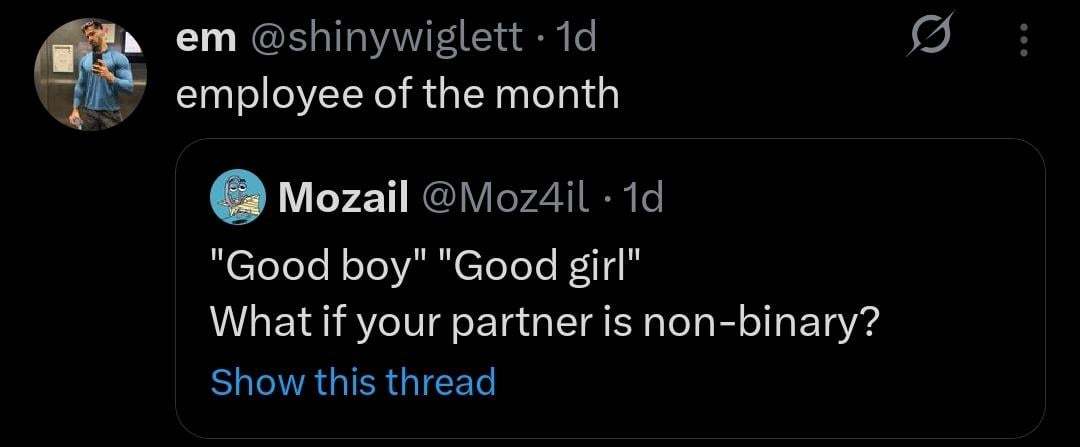Select "What if your partner is non-binary?" line

coord(545,323)
